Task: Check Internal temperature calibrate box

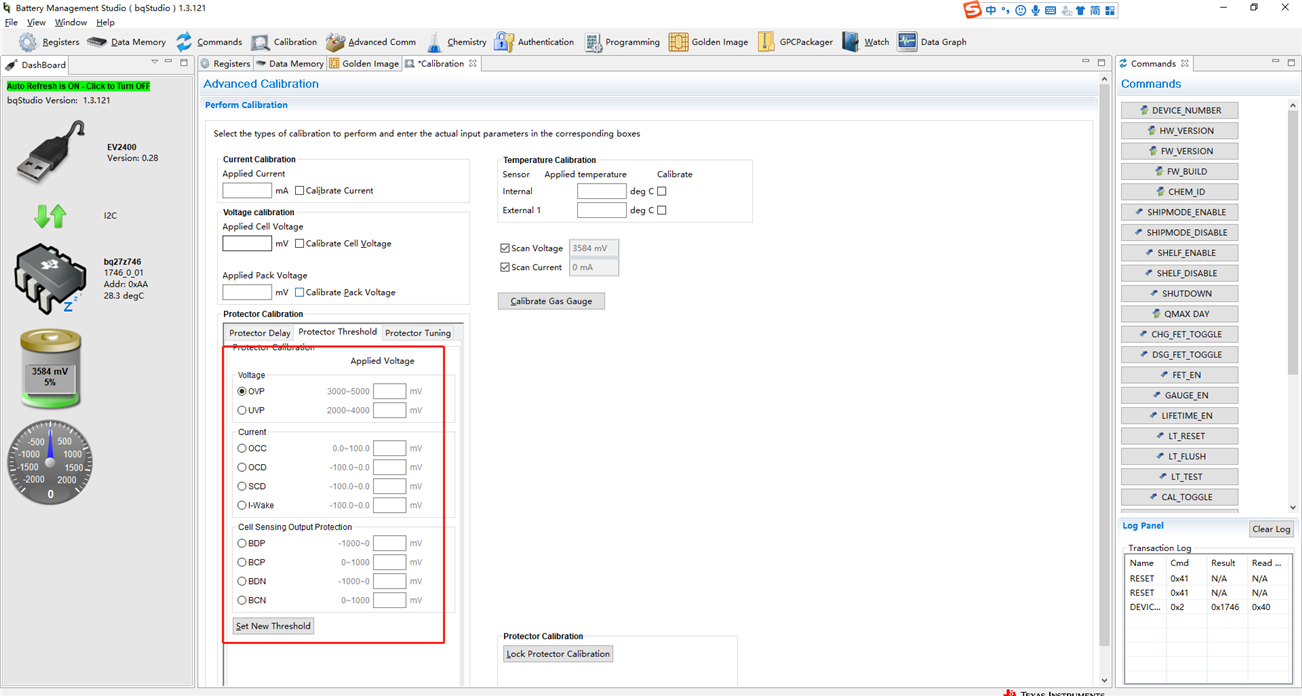Action: click(661, 191)
